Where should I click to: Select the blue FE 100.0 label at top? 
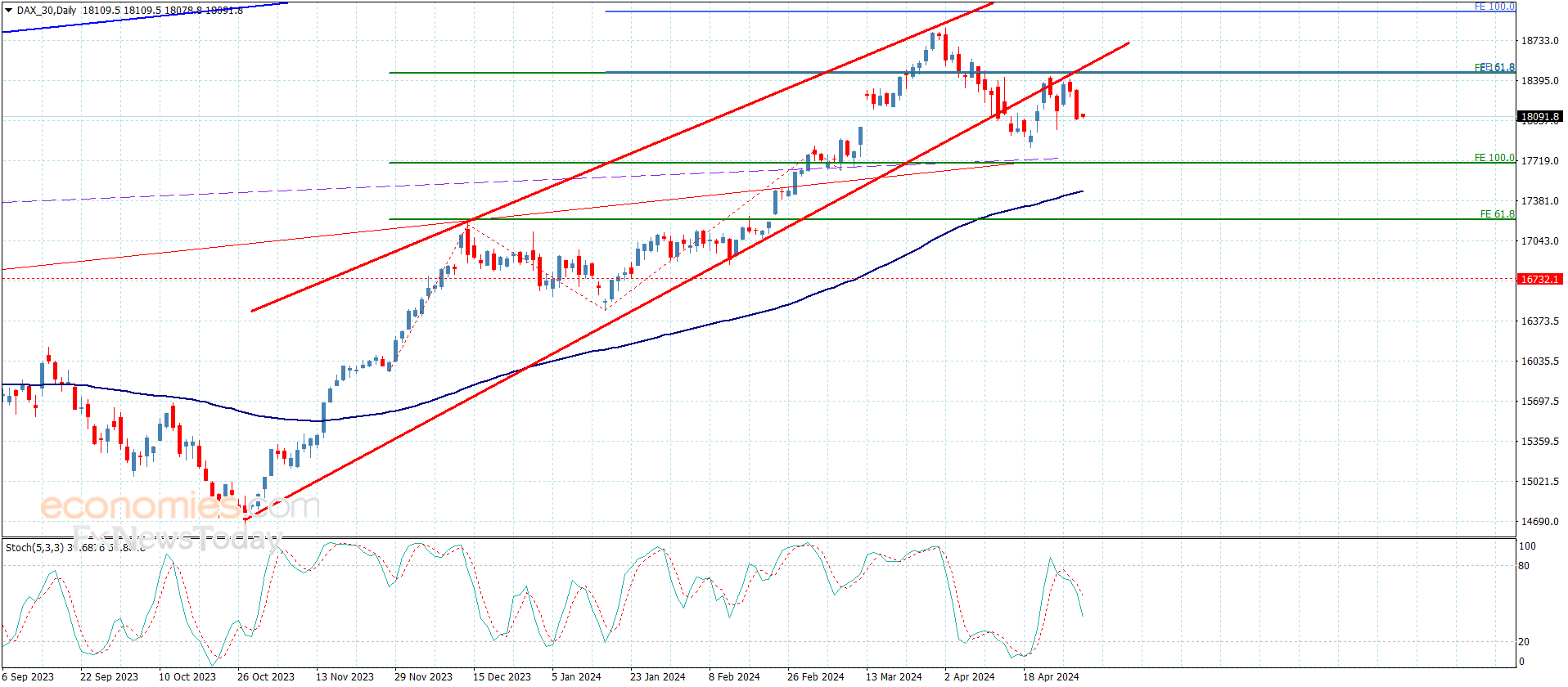click(1494, 7)
